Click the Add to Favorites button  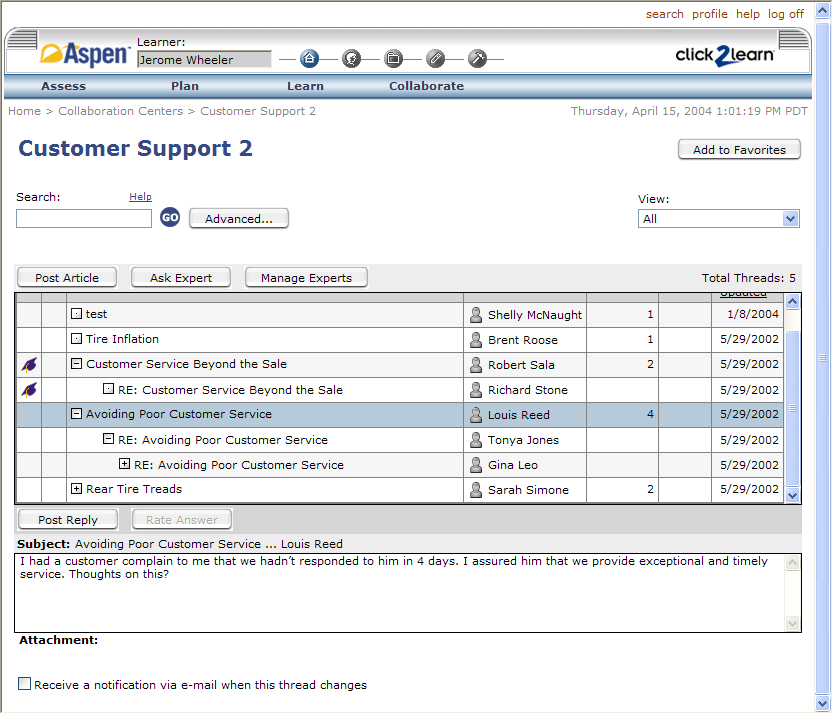739,150
